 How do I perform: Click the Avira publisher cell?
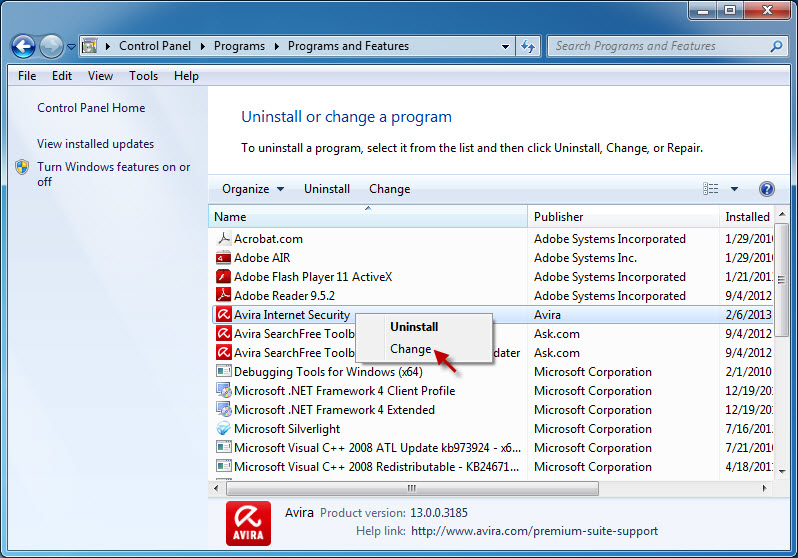547,315
